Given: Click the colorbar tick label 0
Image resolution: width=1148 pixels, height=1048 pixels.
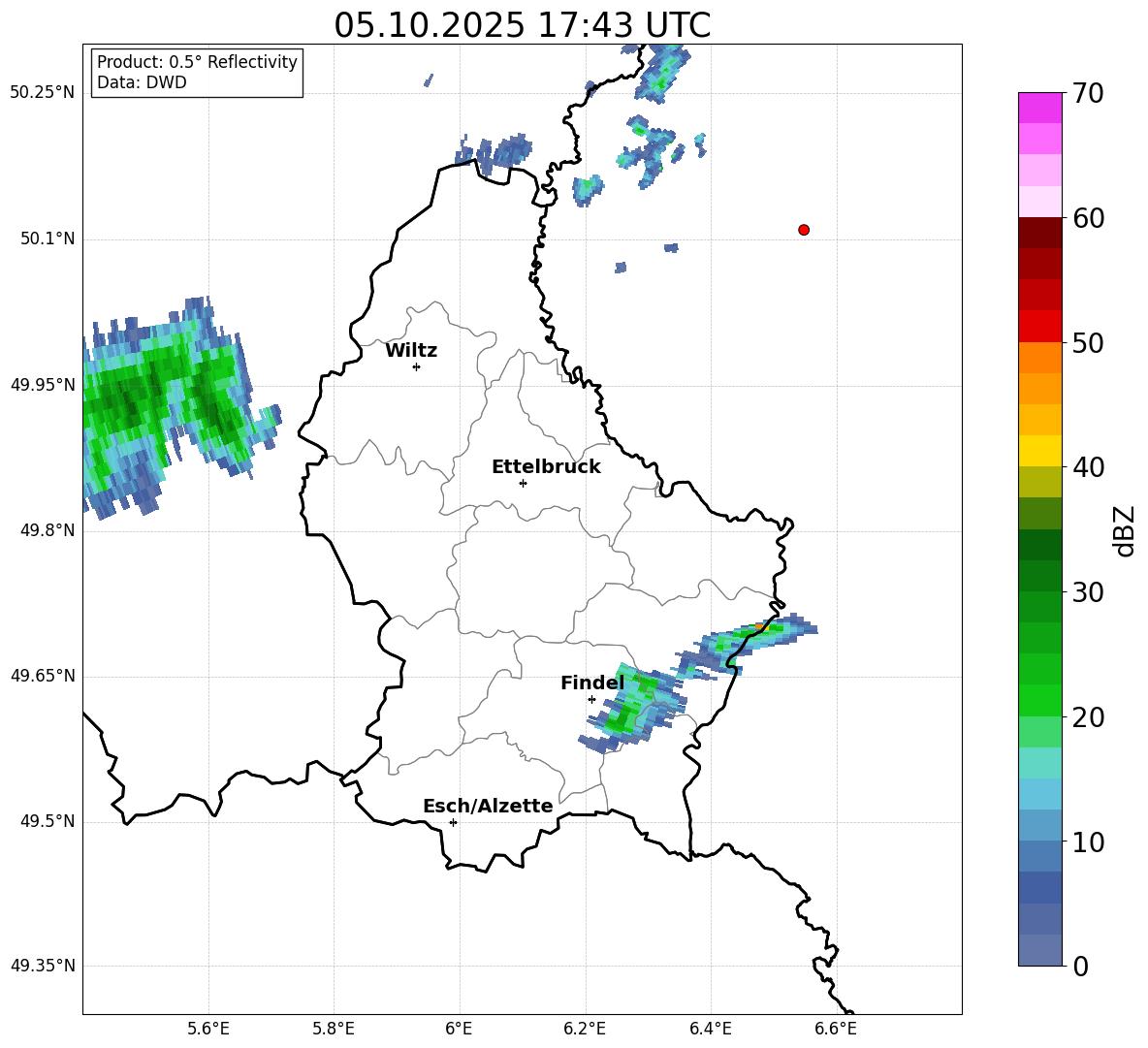Looking at the screenshot, I should click(1080, 966).
